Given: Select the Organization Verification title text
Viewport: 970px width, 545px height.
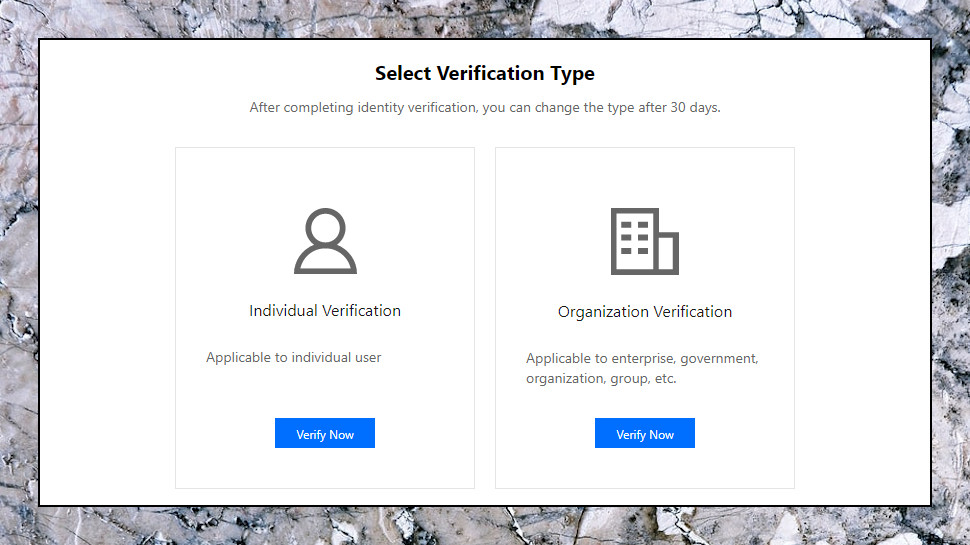Looking at the screenshot, I should (x=645, y=312).
